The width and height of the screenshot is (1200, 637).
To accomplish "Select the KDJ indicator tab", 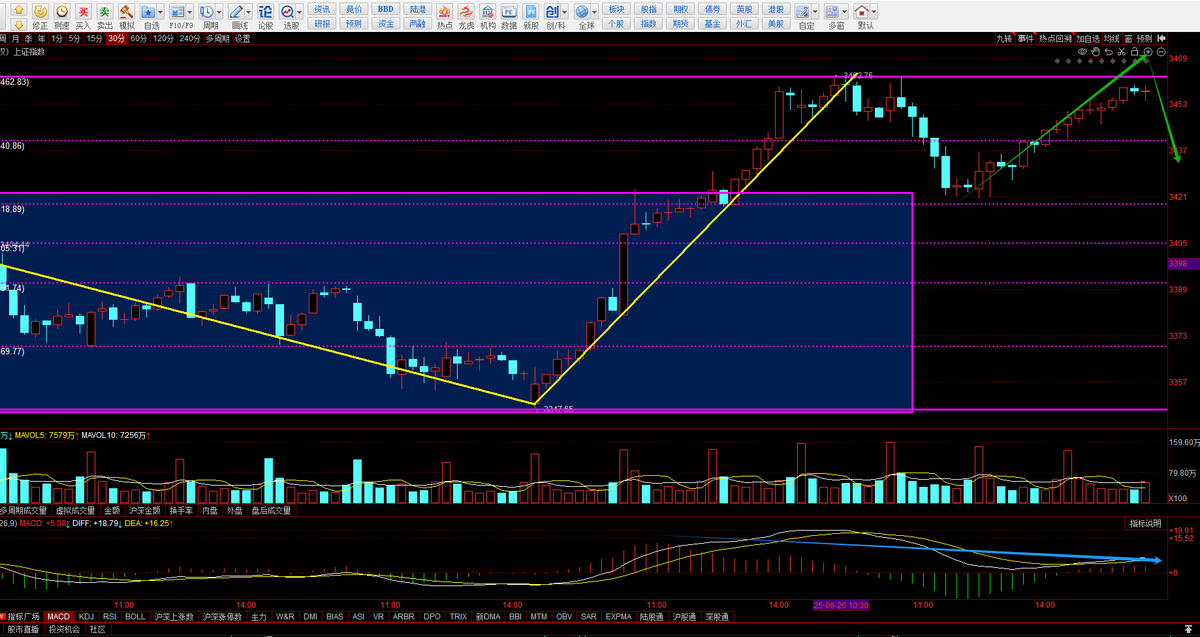I will tap(87, 616).
